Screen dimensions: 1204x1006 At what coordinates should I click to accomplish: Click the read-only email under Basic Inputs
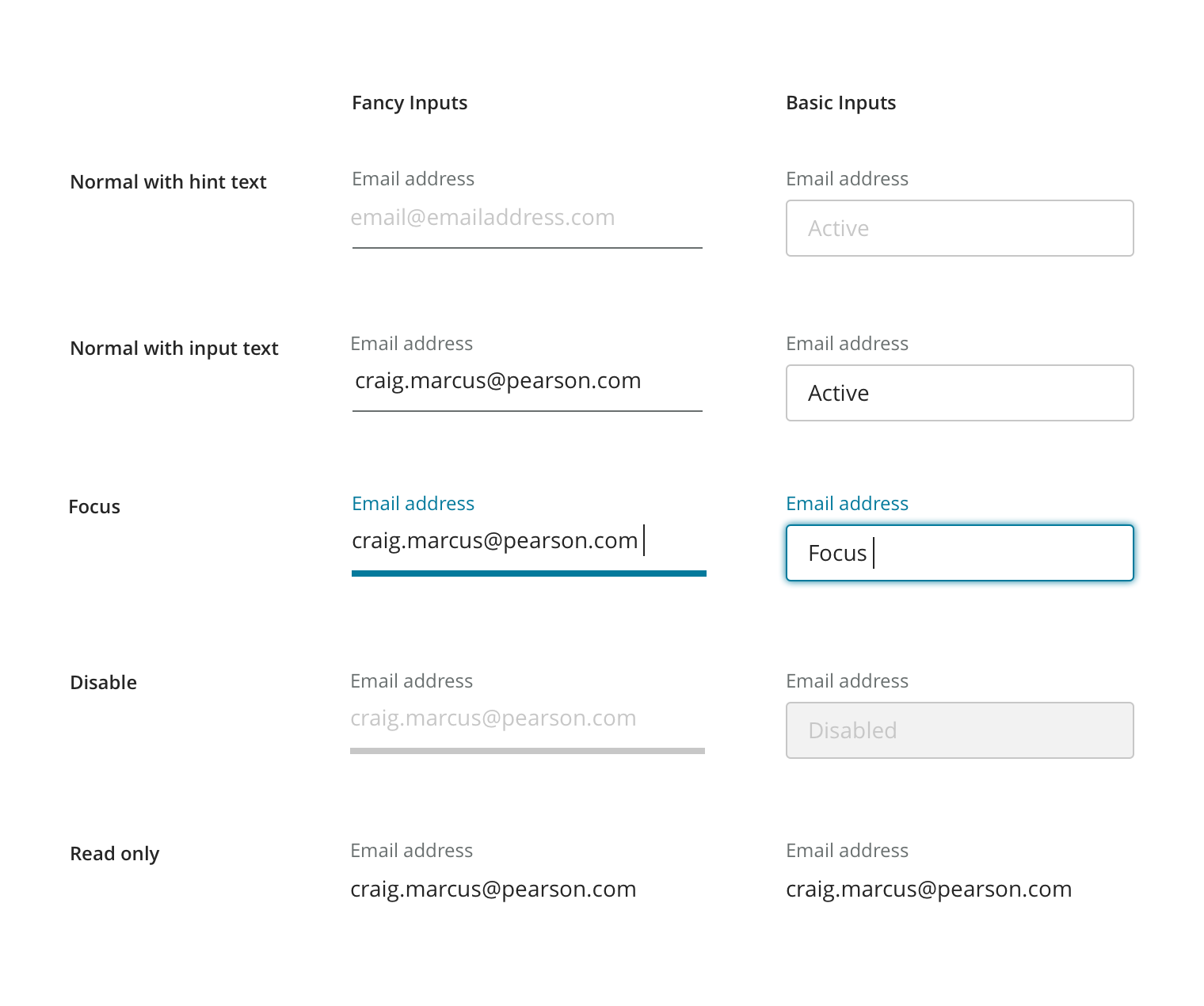click(928, 890)
